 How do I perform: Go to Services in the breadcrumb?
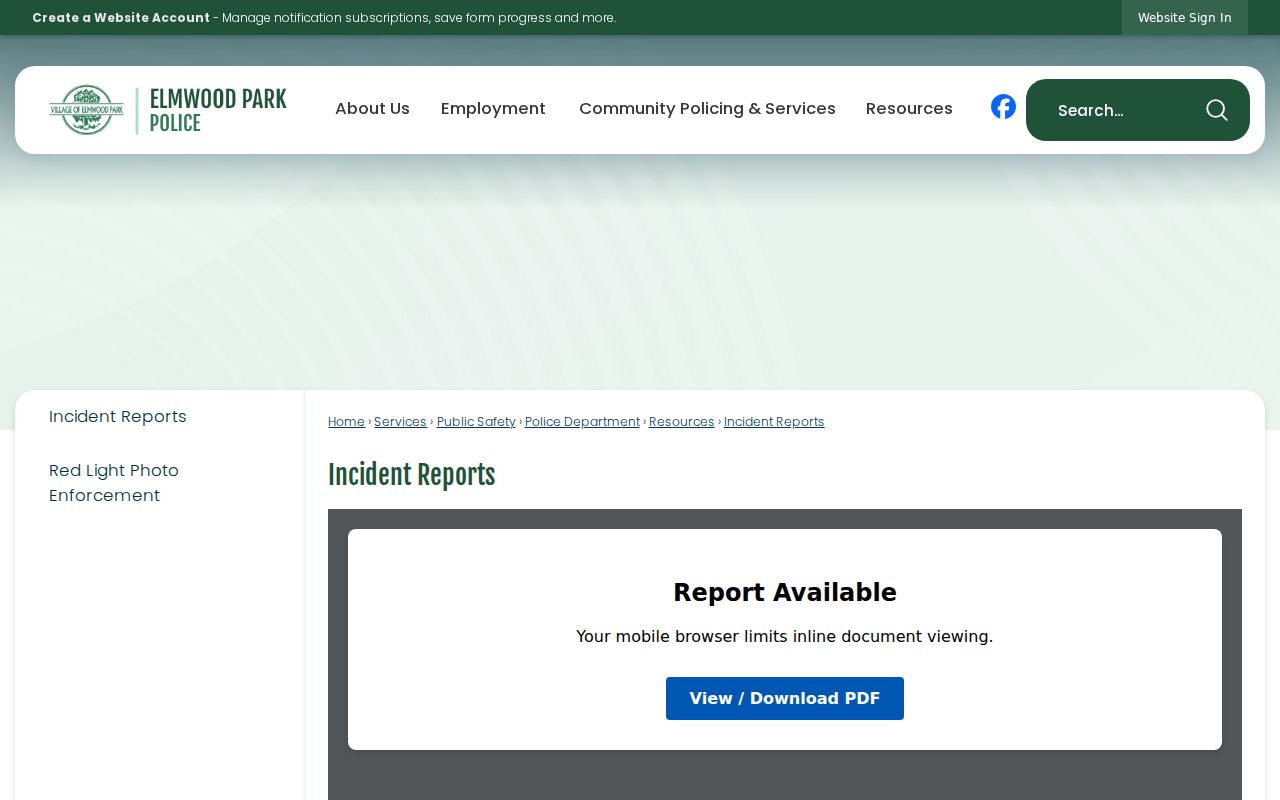[400, 422]
